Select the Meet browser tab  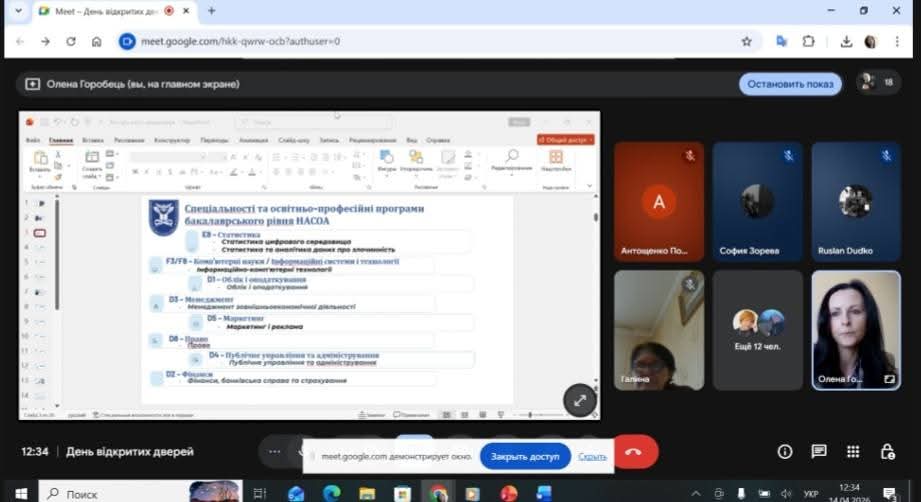[100, 11]
